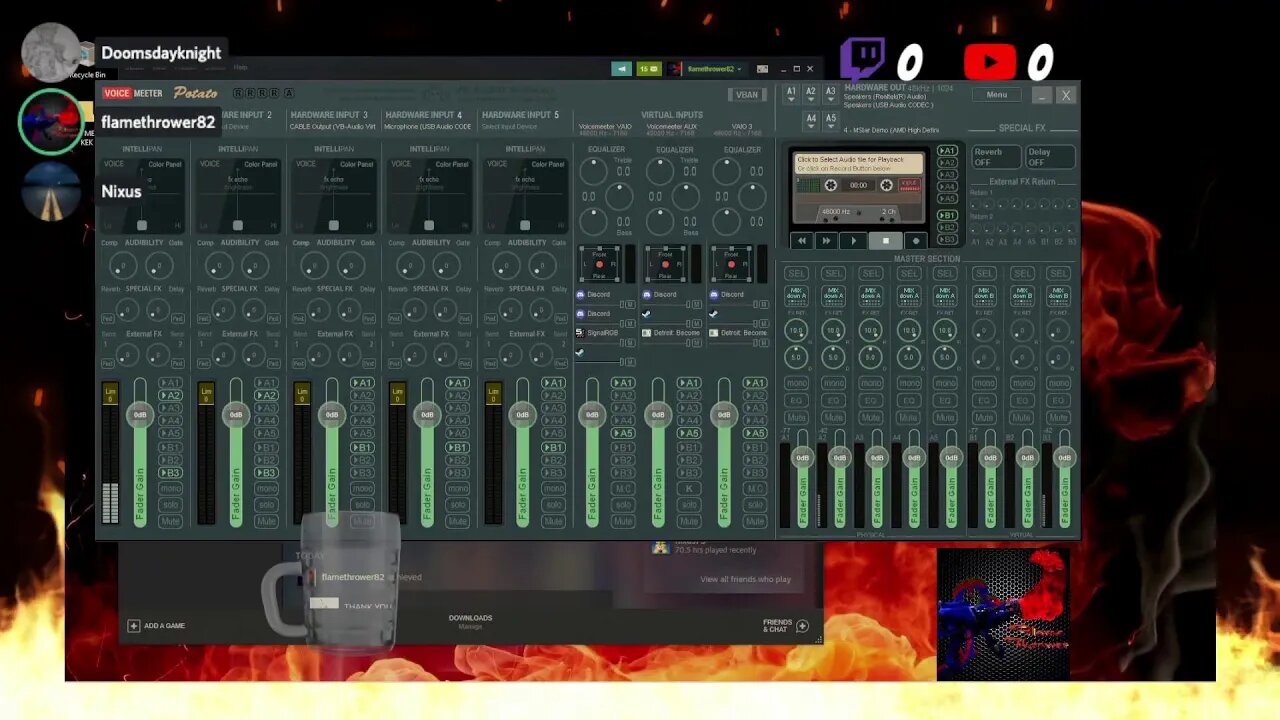Click the Comp knob on Hardware Input 3

pyautogui.click(x=314, y=266)
